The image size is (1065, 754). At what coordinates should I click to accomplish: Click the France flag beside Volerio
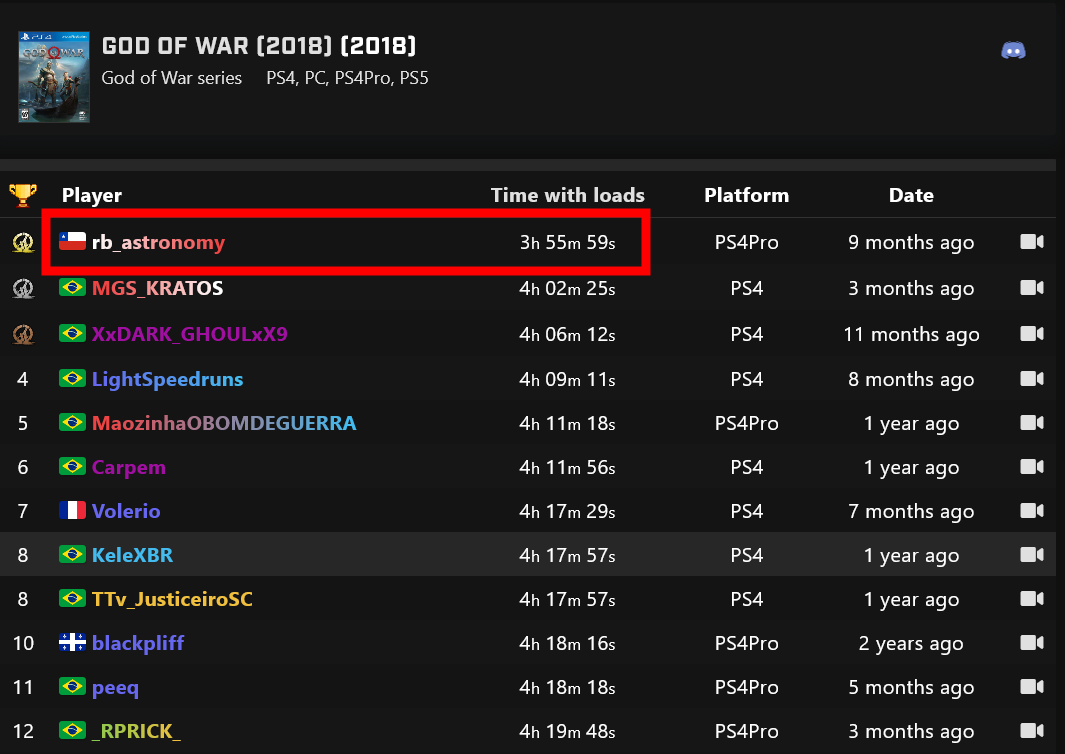click(x=72, y=510)
